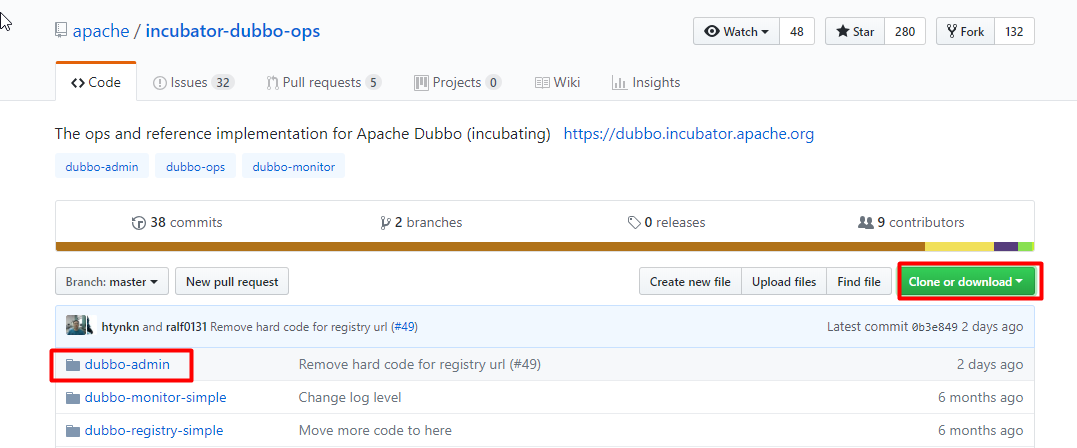
Task: Click the contributors people icon
Action: point(865,223)
